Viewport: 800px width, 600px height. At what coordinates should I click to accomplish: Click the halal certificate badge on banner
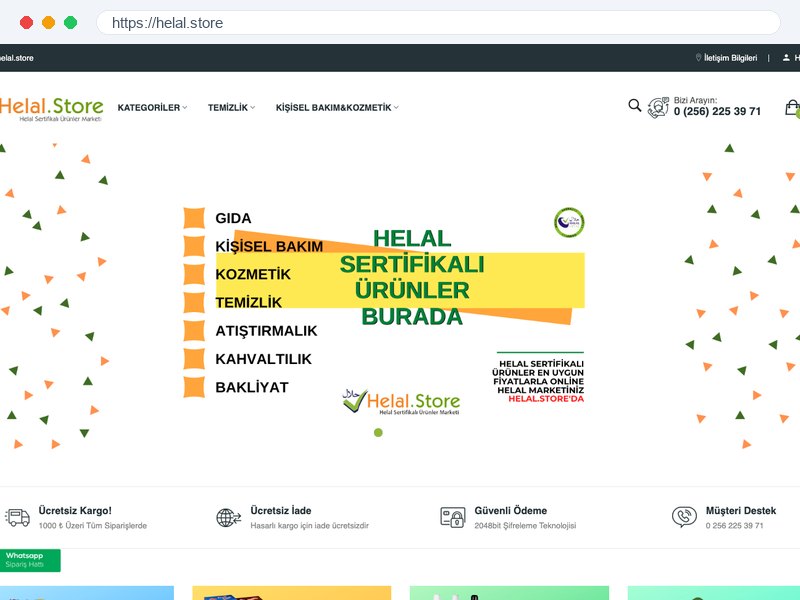coord(569,222)
